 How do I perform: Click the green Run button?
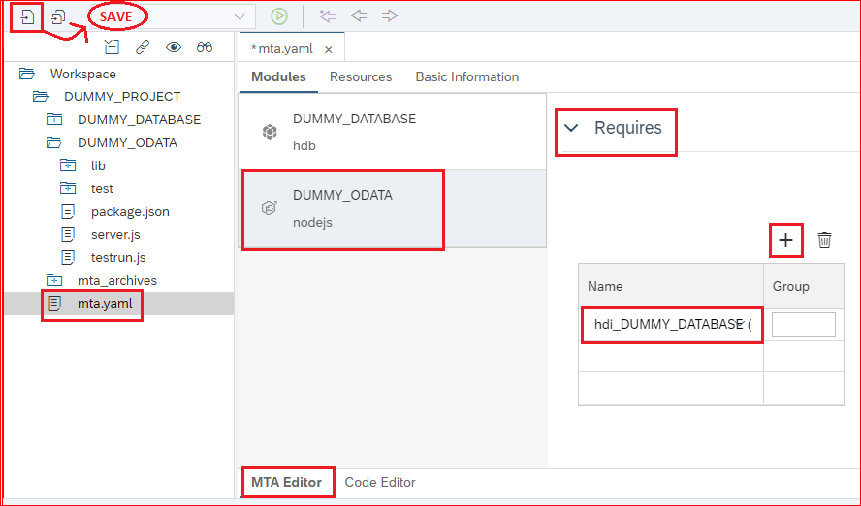pyautogui.click(x=279, y=16)
